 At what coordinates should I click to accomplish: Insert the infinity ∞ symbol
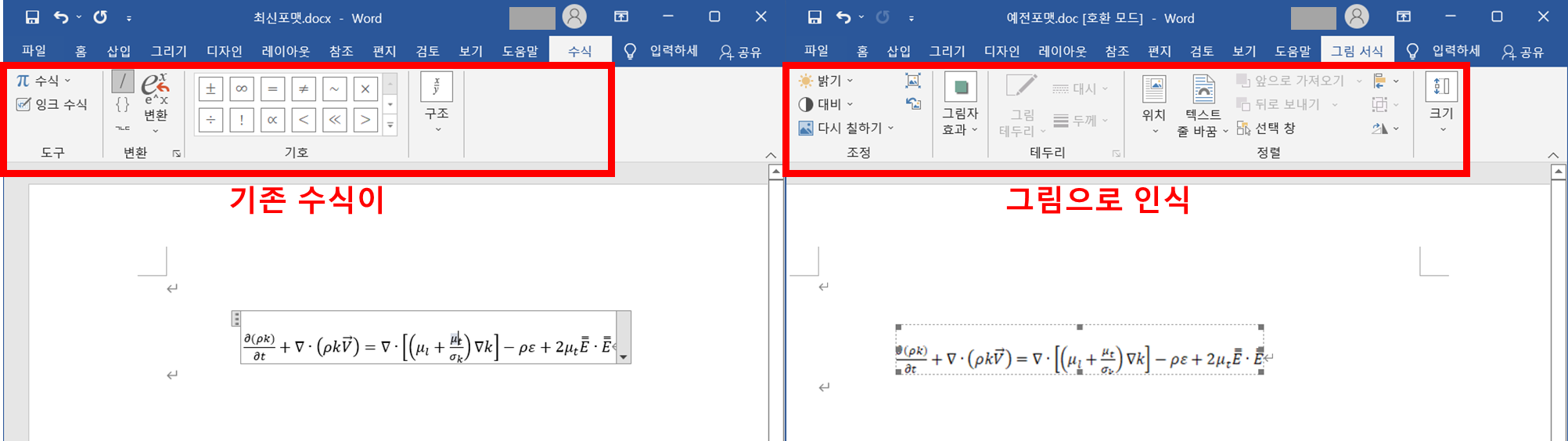[x=242, y=89]
